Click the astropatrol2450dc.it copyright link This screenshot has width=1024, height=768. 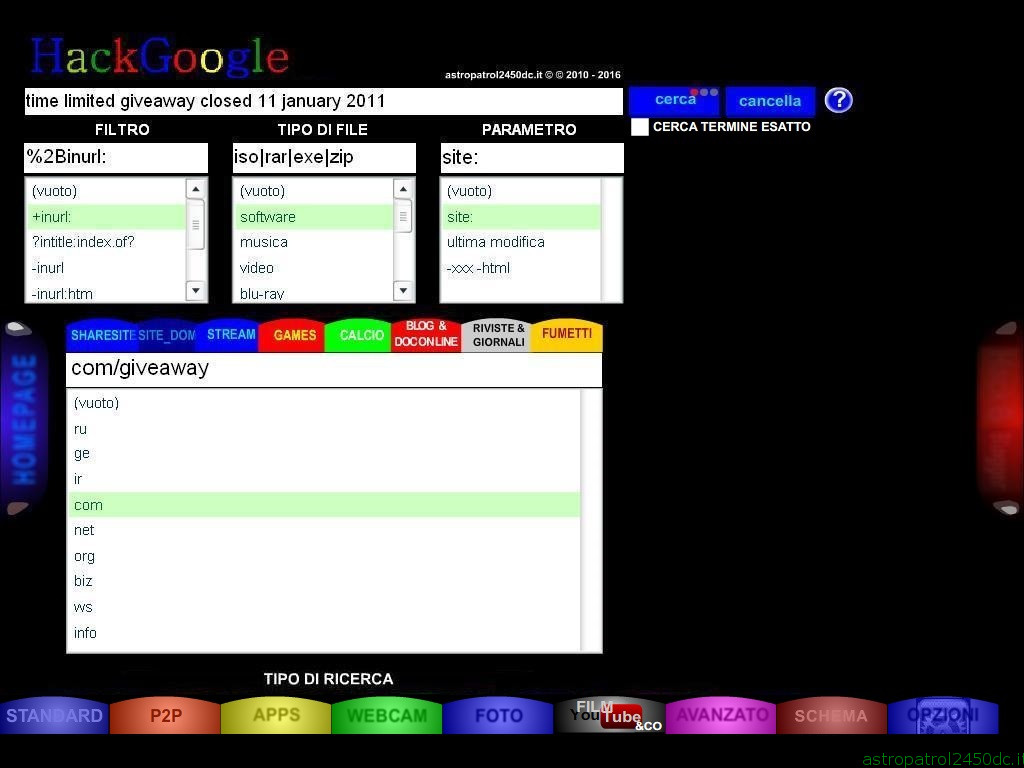point(533,75)
